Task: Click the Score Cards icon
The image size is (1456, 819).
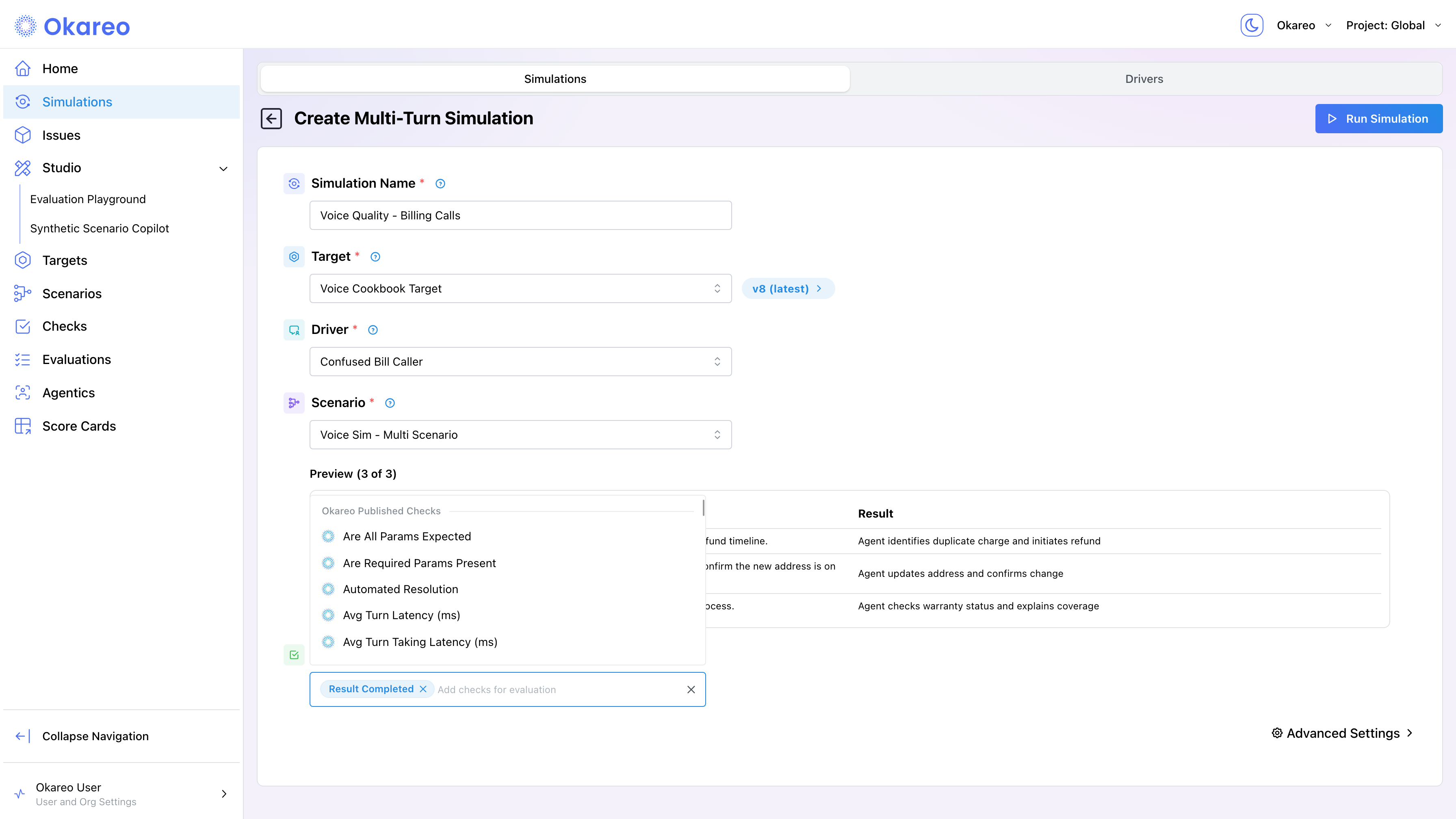Action: [23, 426]
